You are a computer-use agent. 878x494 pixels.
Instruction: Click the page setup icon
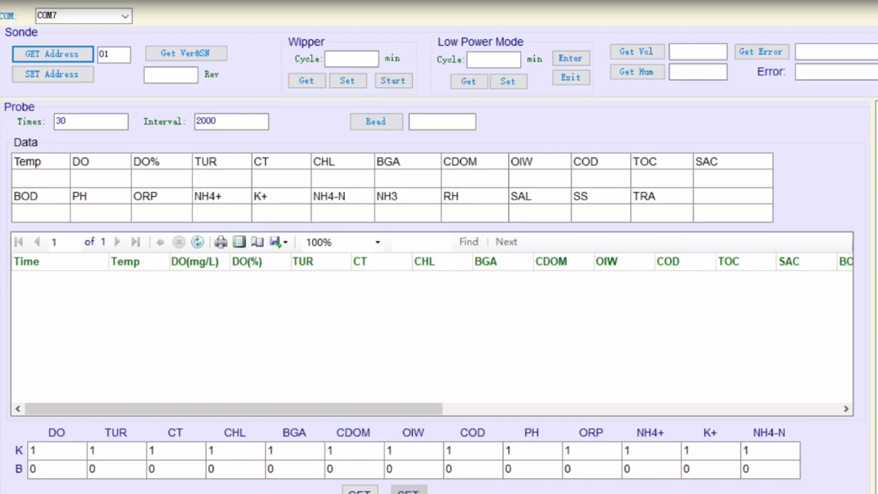click(x=257, y=242)
